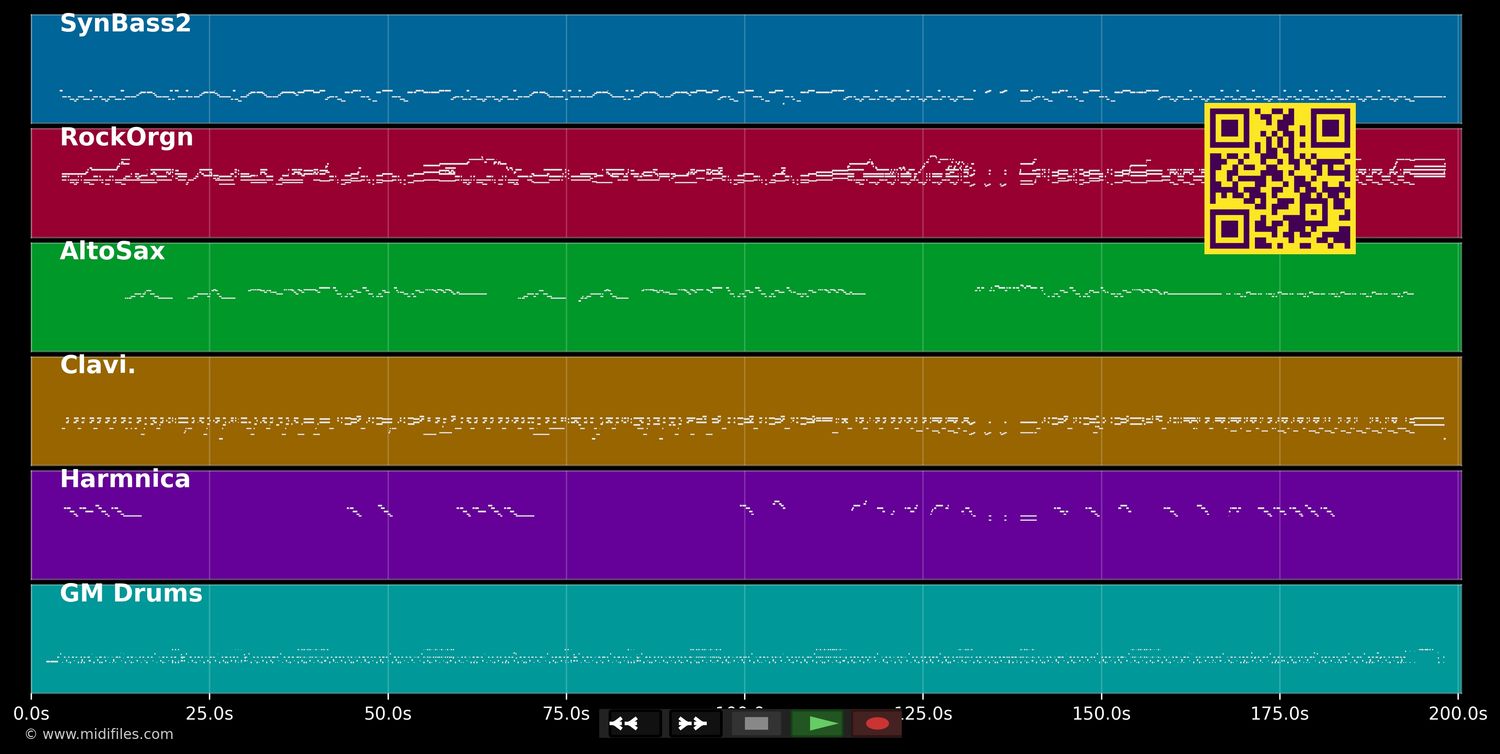Select the AltoSax track label
This screenshot has width=1500, height=754.
(x=112, y=252)
